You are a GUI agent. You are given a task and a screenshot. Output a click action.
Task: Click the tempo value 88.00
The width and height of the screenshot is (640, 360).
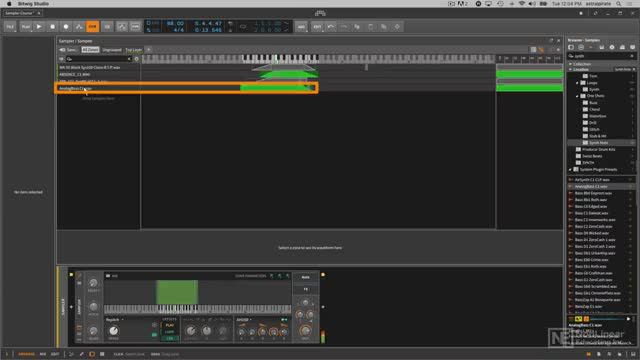(x=175, y=24)
